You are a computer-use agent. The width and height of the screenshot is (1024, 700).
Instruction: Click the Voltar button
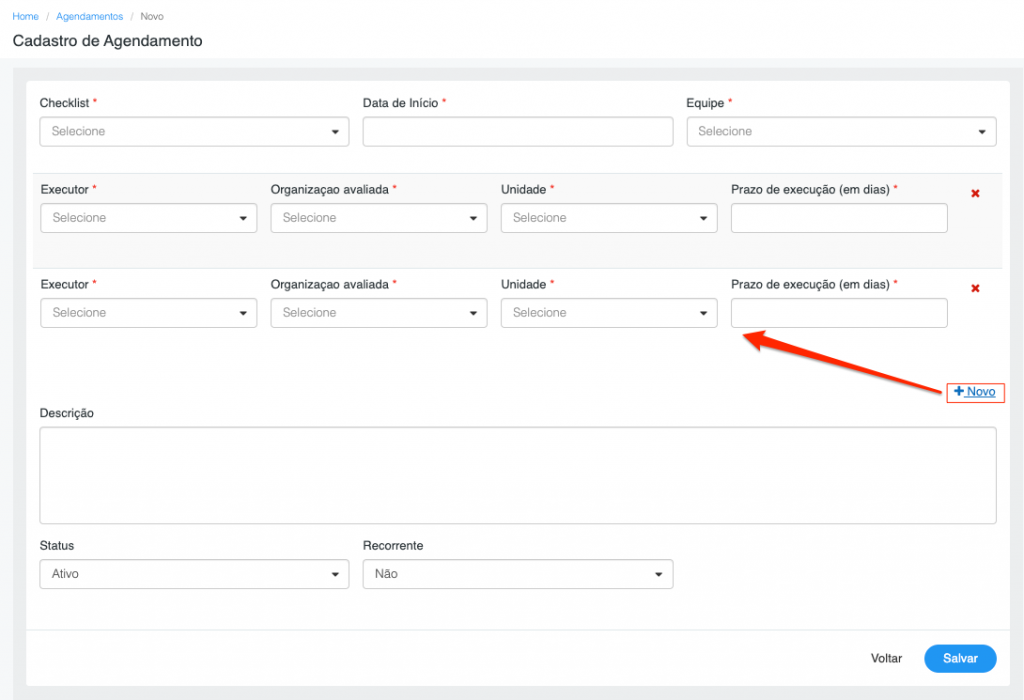[x=886, y=659]
